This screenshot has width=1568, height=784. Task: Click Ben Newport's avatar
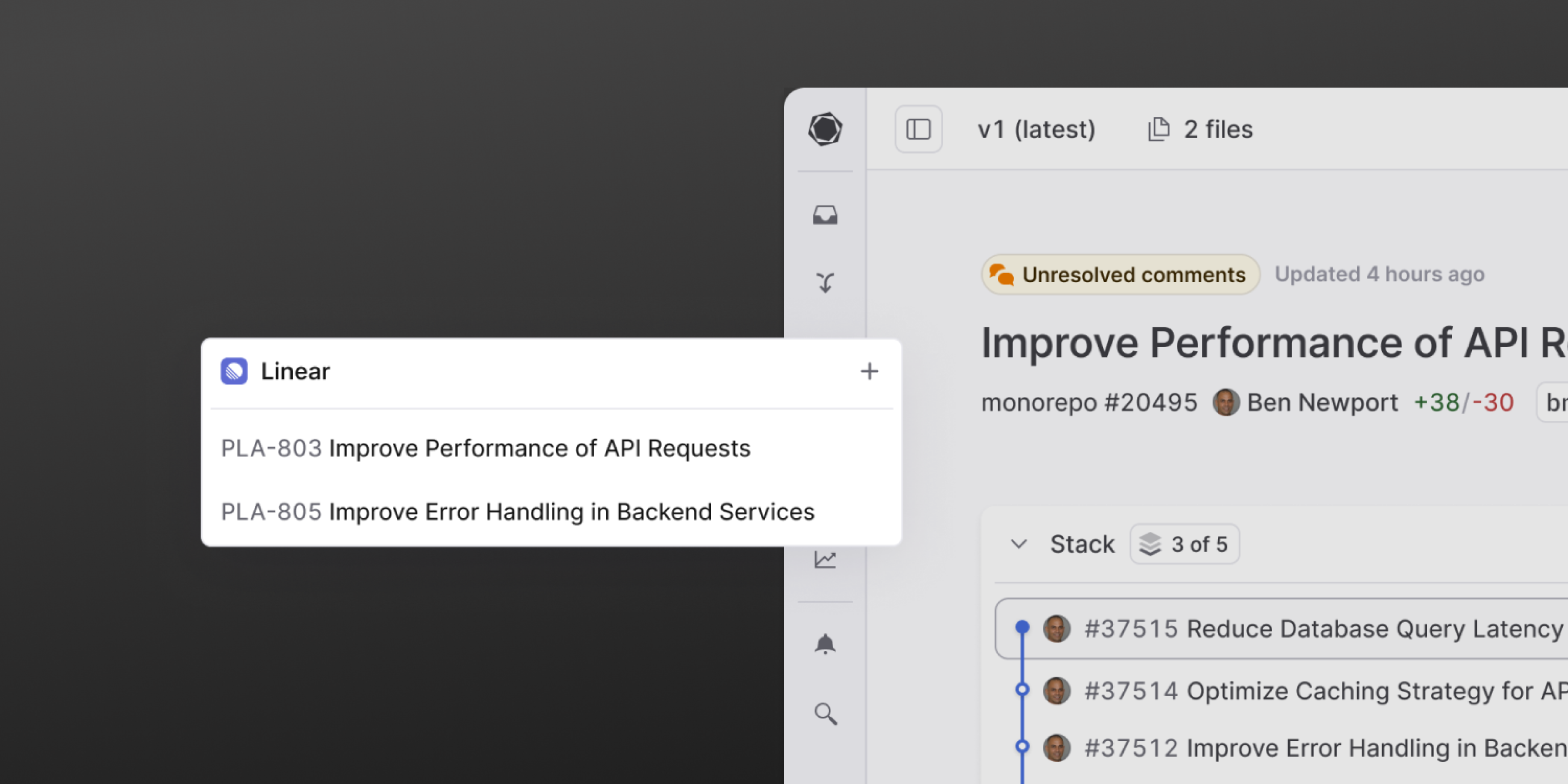1227,402
